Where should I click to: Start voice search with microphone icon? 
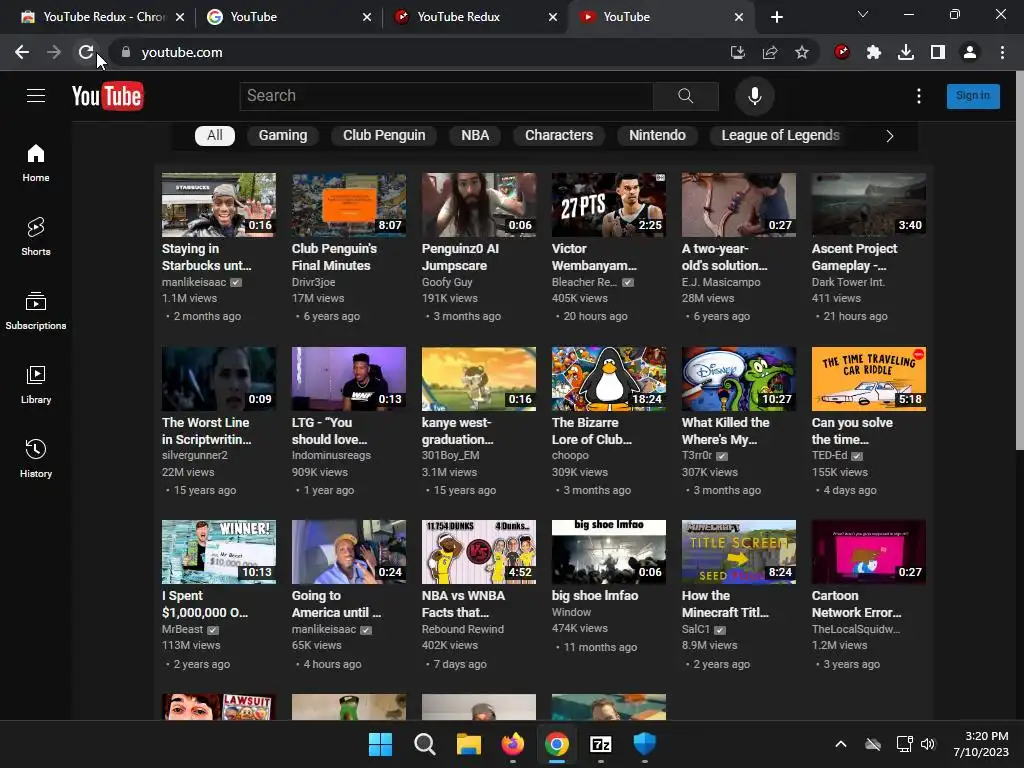point(754,96)
